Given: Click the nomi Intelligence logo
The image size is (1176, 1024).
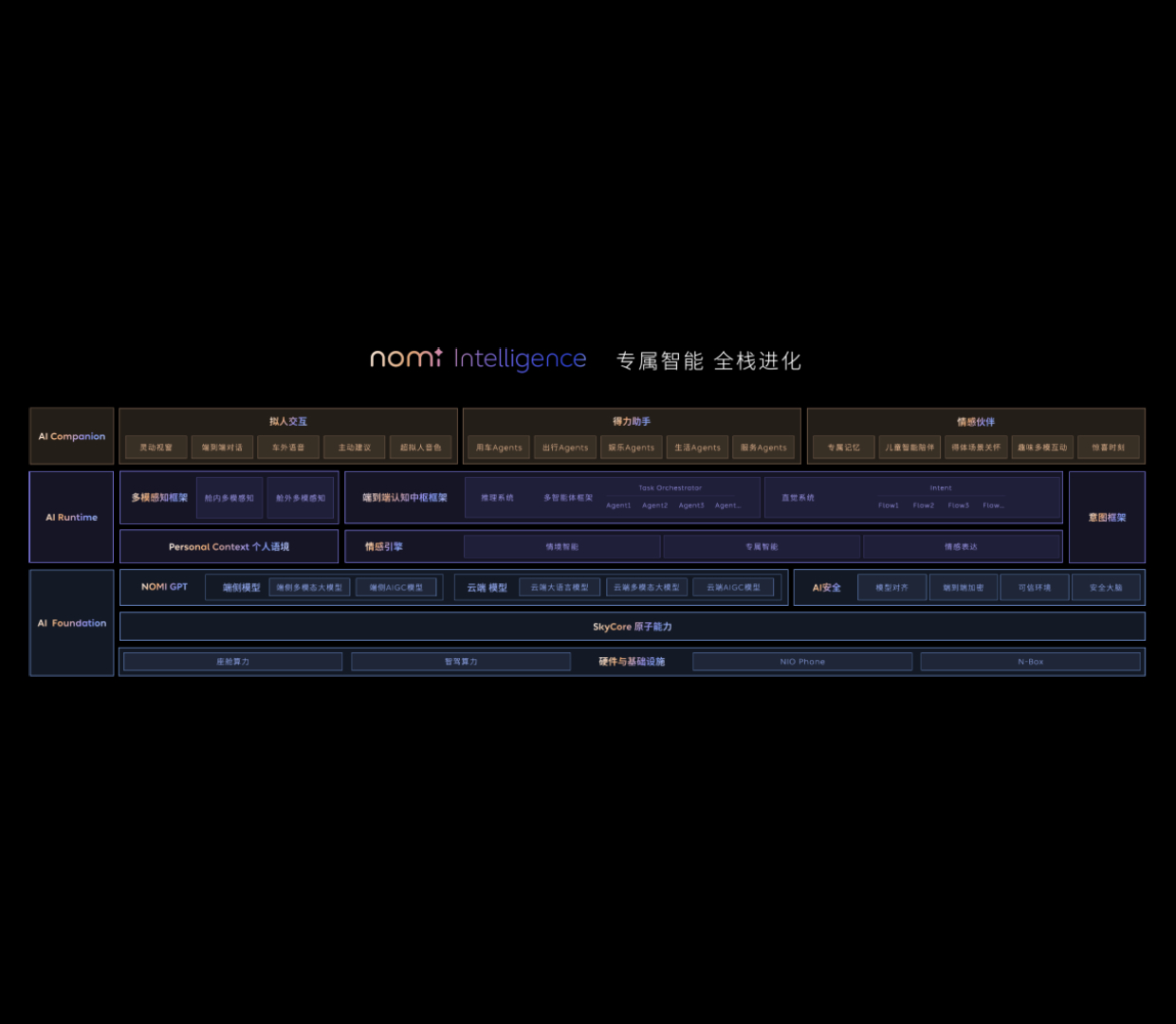Looking at the screenshot, I should tap(478, 358).
